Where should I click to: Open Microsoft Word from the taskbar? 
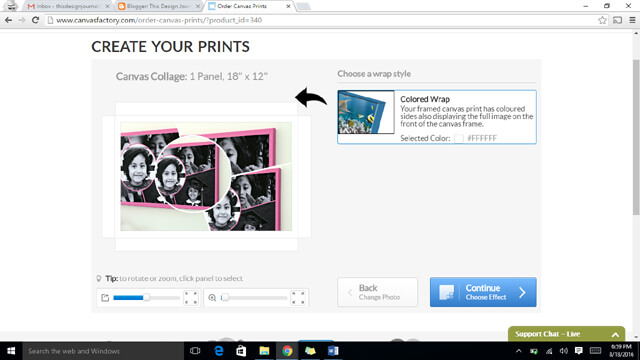click(x=333, y=351)
